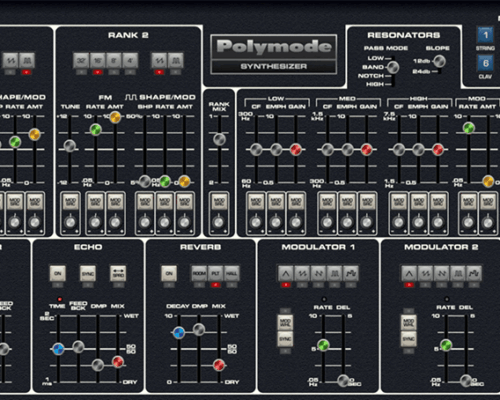Click mod amount knob under Rank 2 FM AMT
The width and height of the screenshot is (500, 400).
click(115, 221)
